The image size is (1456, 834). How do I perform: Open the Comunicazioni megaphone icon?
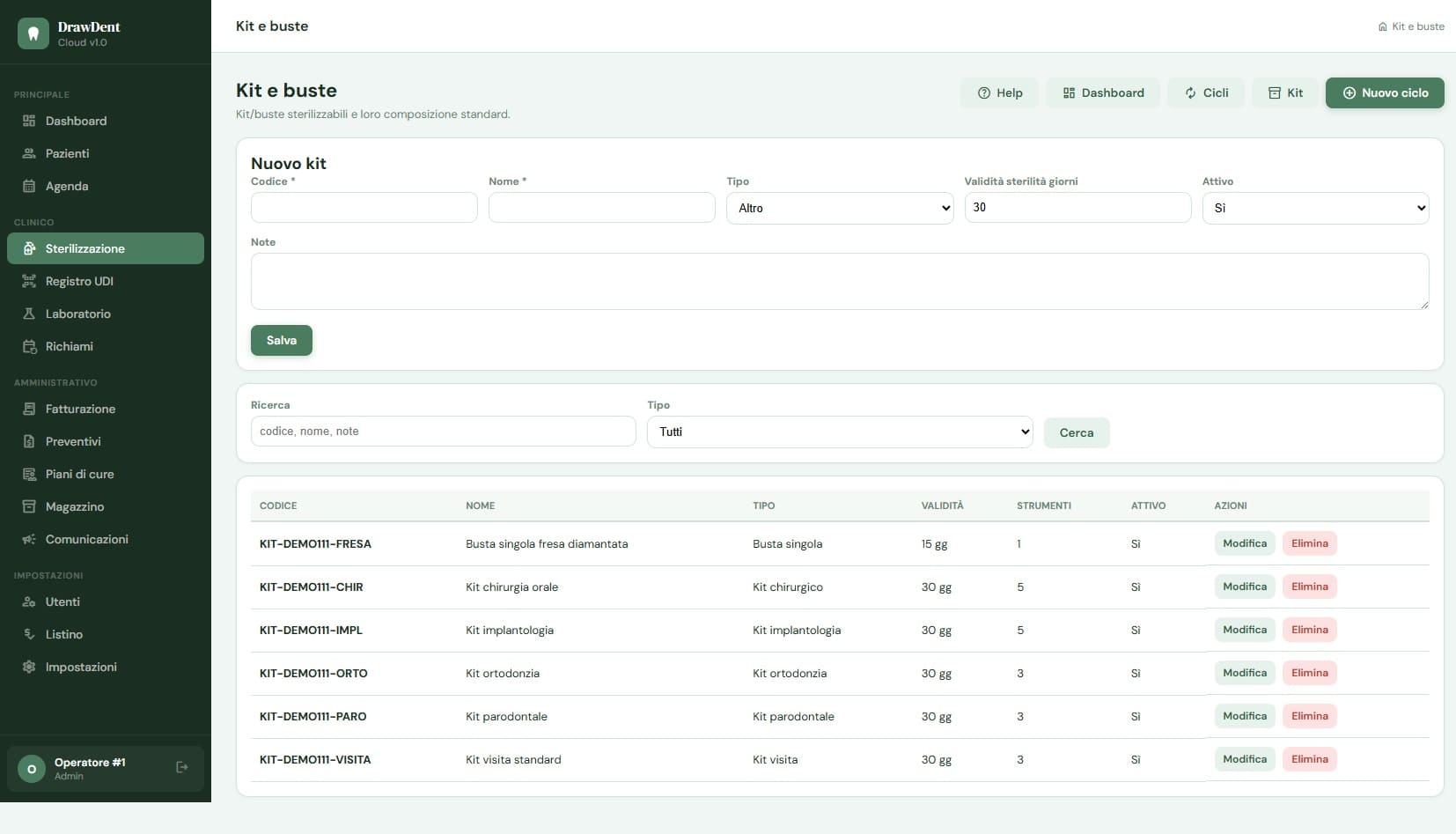[29, 539]
